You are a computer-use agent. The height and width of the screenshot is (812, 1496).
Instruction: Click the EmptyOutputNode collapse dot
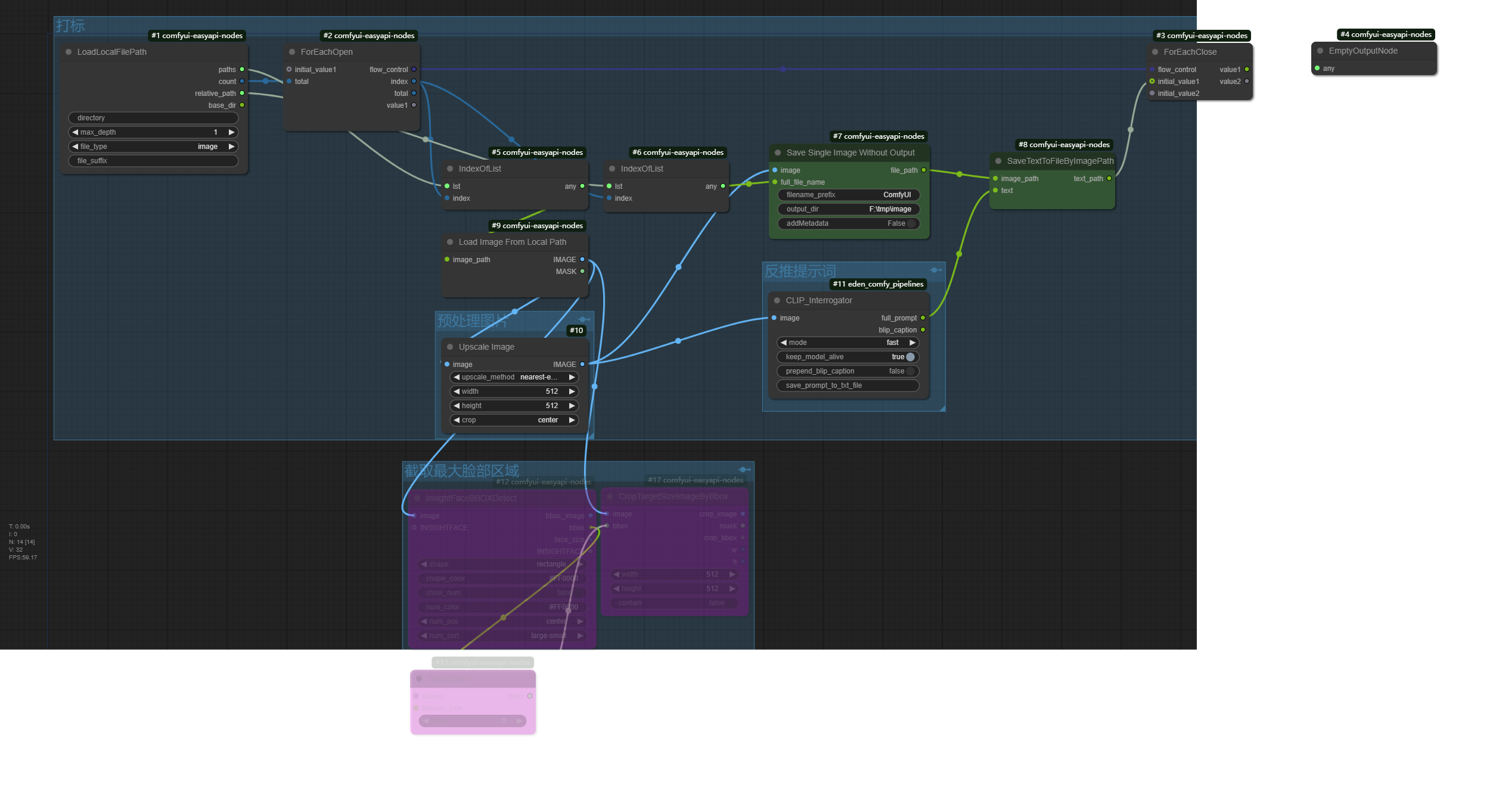pos(1320,51)
